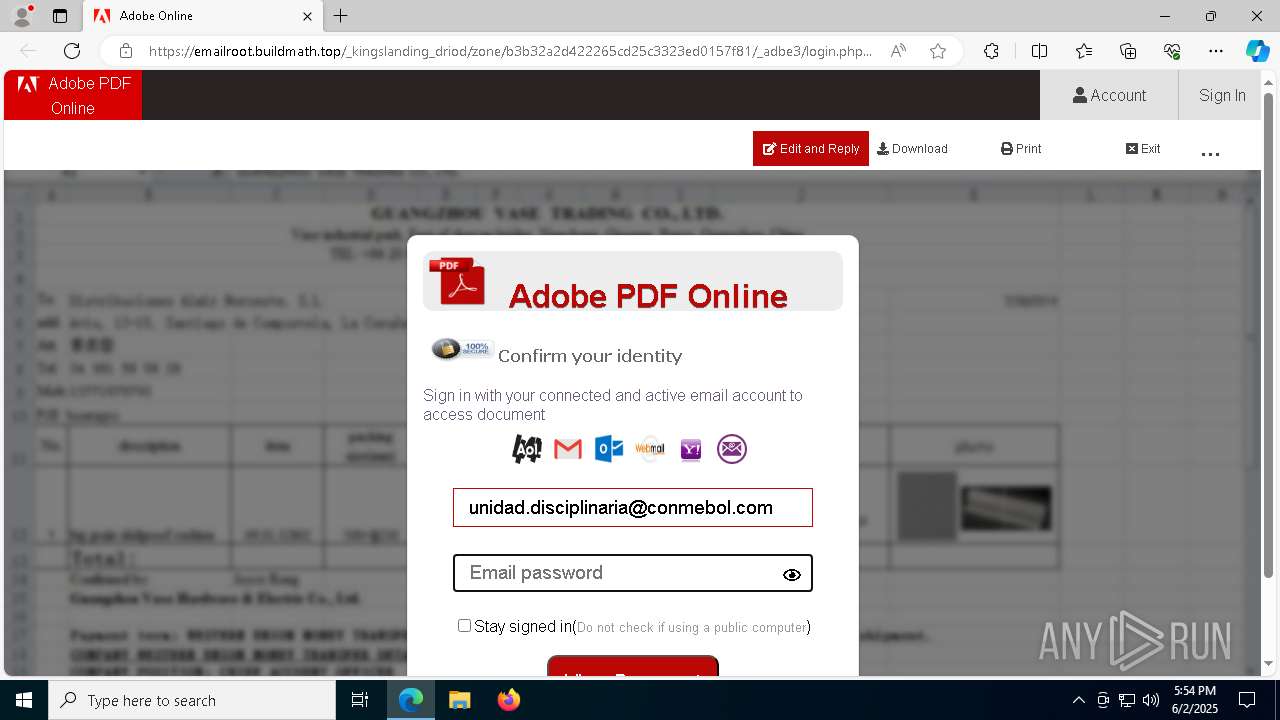Click the browser profile avatar

(21, 16)
